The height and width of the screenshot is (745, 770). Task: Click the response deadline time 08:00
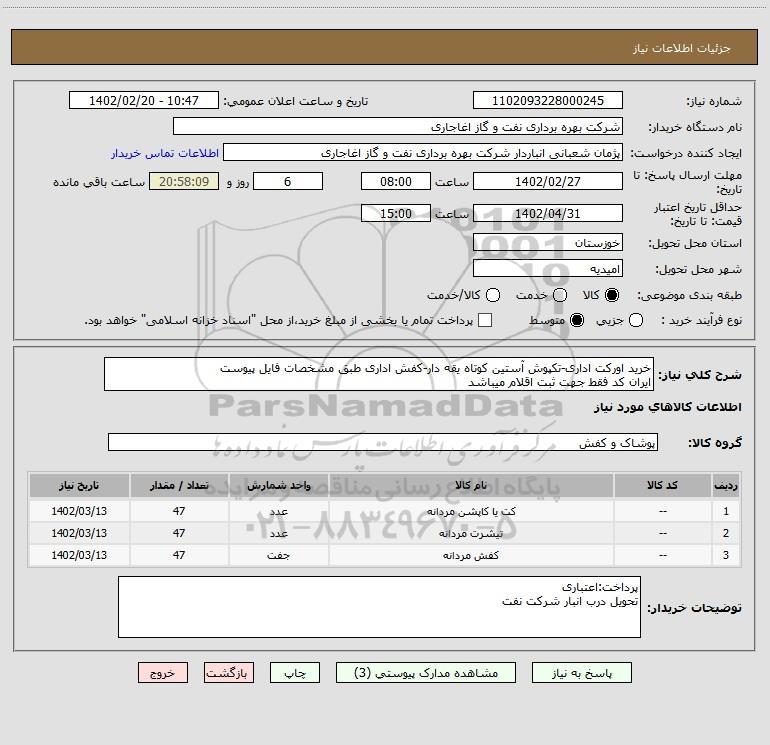396,181
